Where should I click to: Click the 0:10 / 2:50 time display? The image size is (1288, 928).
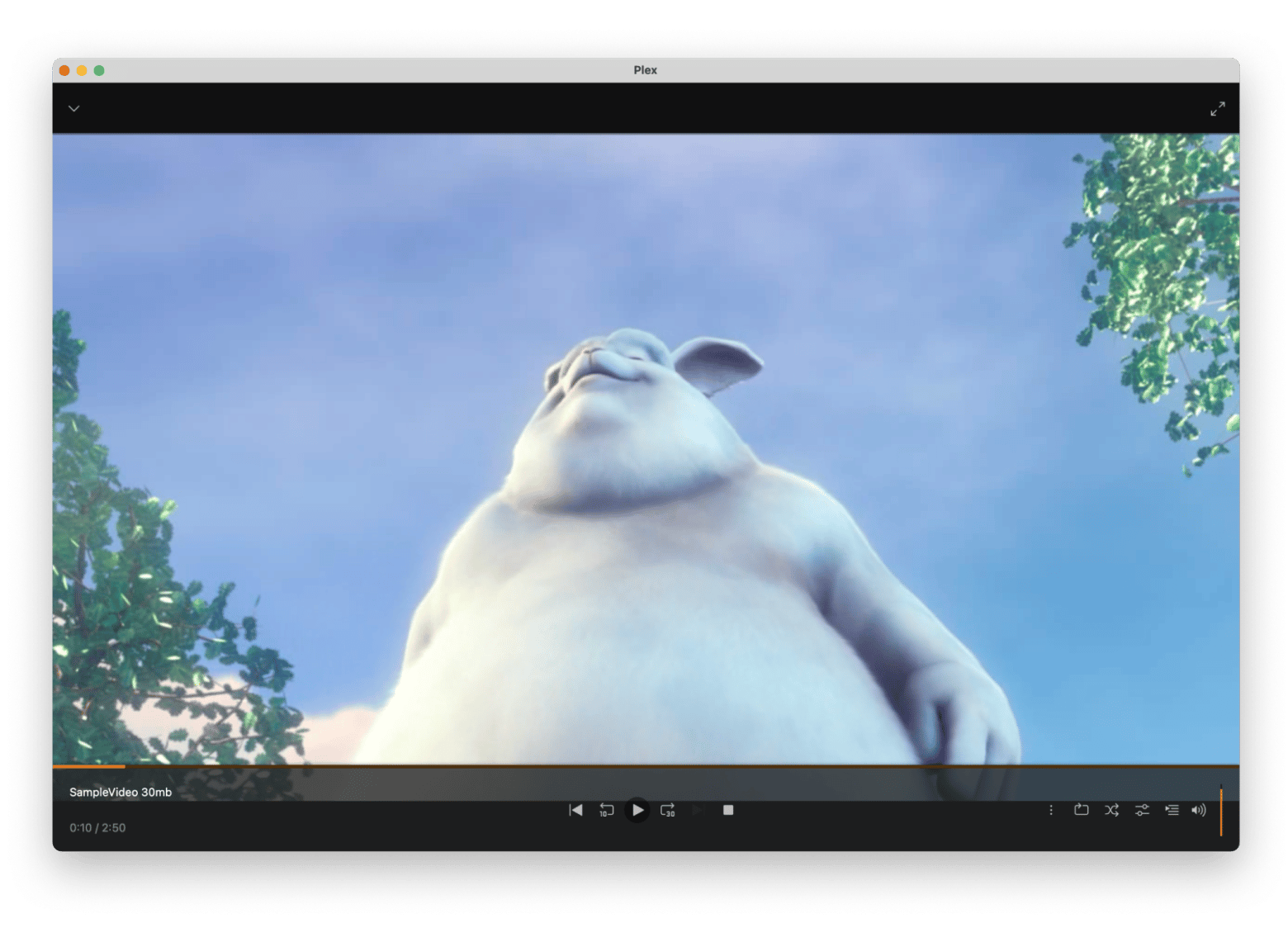tap(97, 827)
